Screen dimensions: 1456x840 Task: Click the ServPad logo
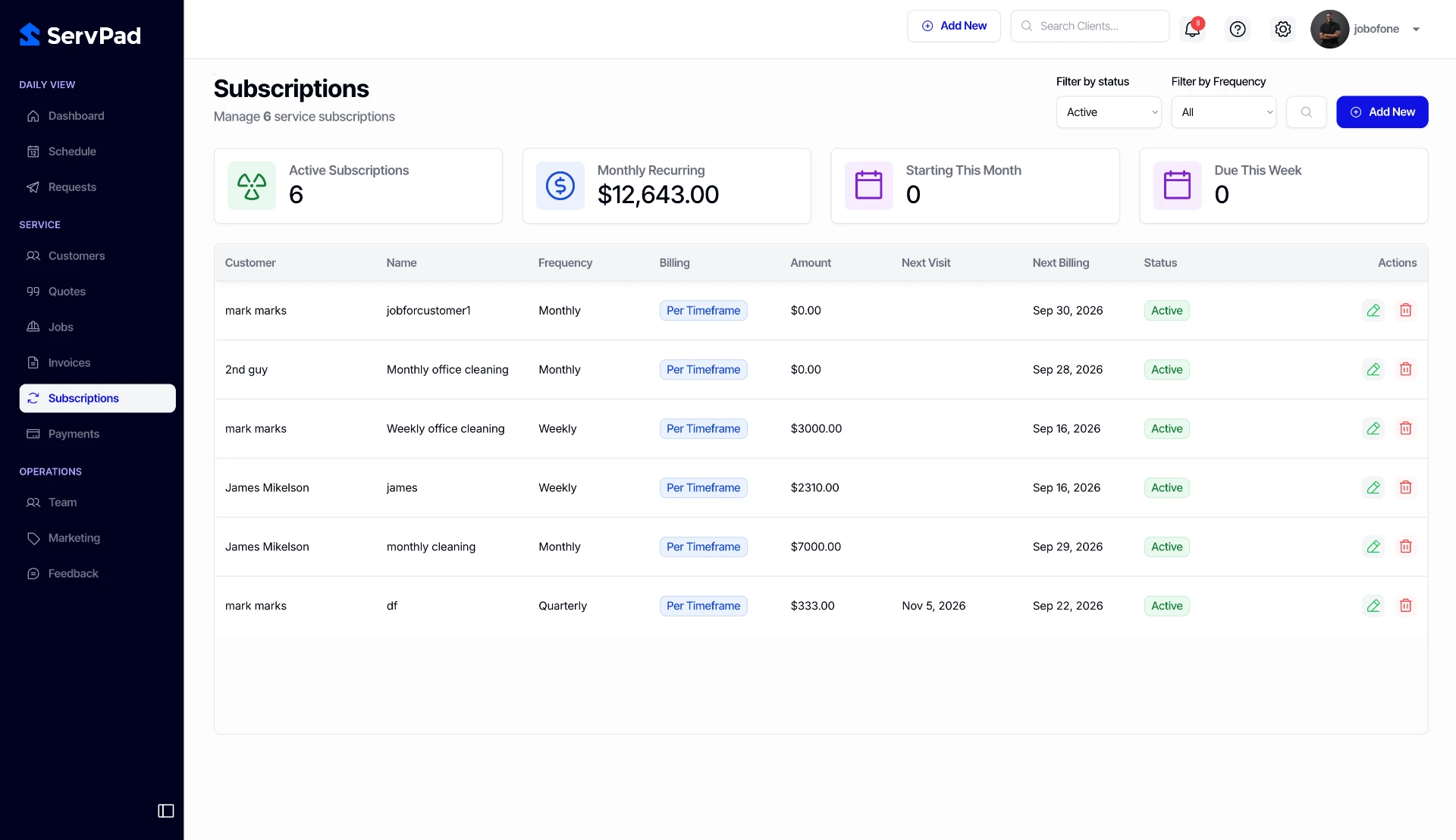(x=80, y=35)
